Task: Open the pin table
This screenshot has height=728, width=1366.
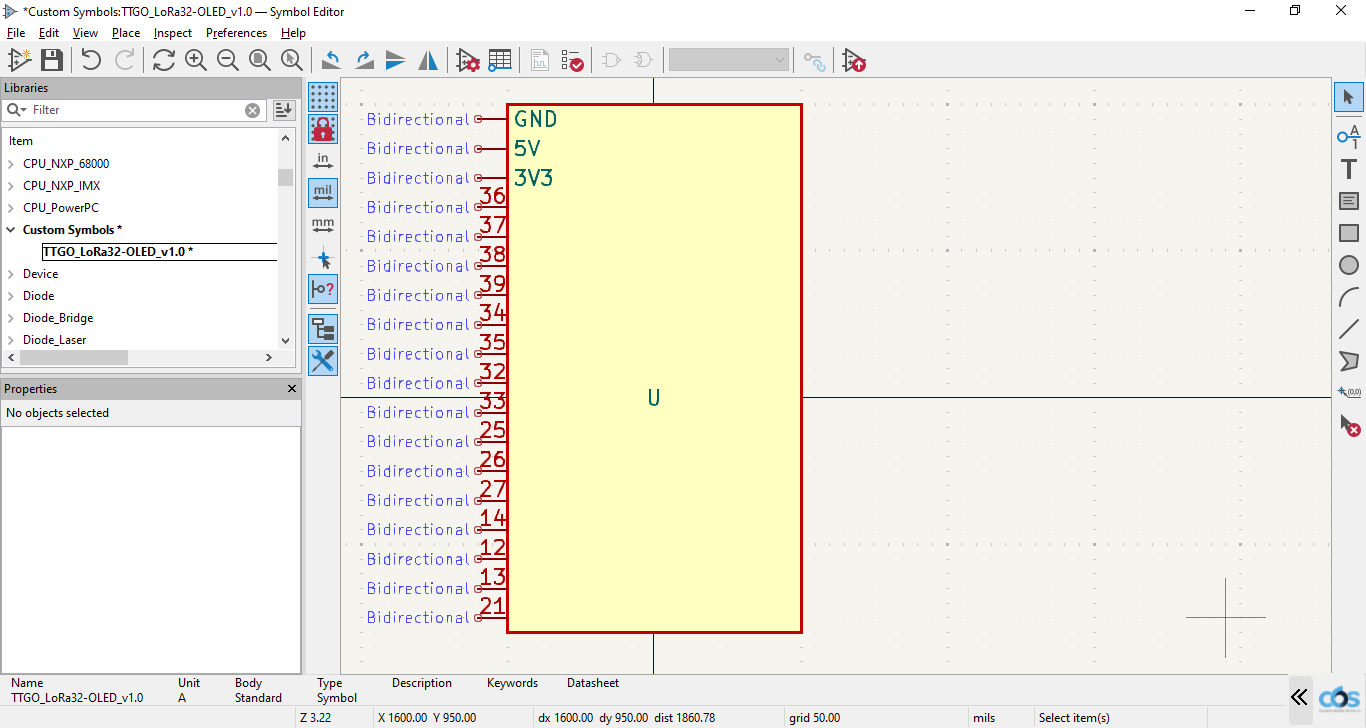Action: (499, 60)
